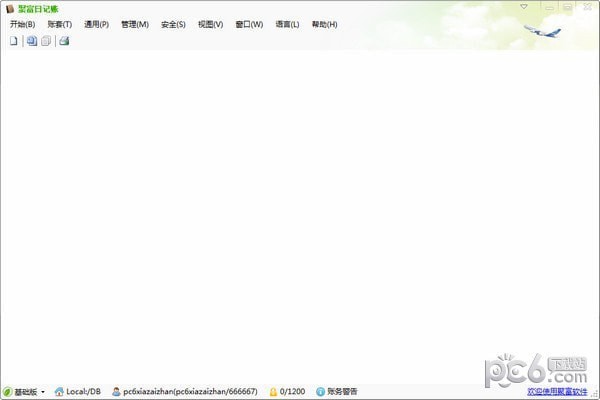This screenshot has width=600, height=400.
Task: Open the 安全(S) menu
Action: [x=173, y=24]
